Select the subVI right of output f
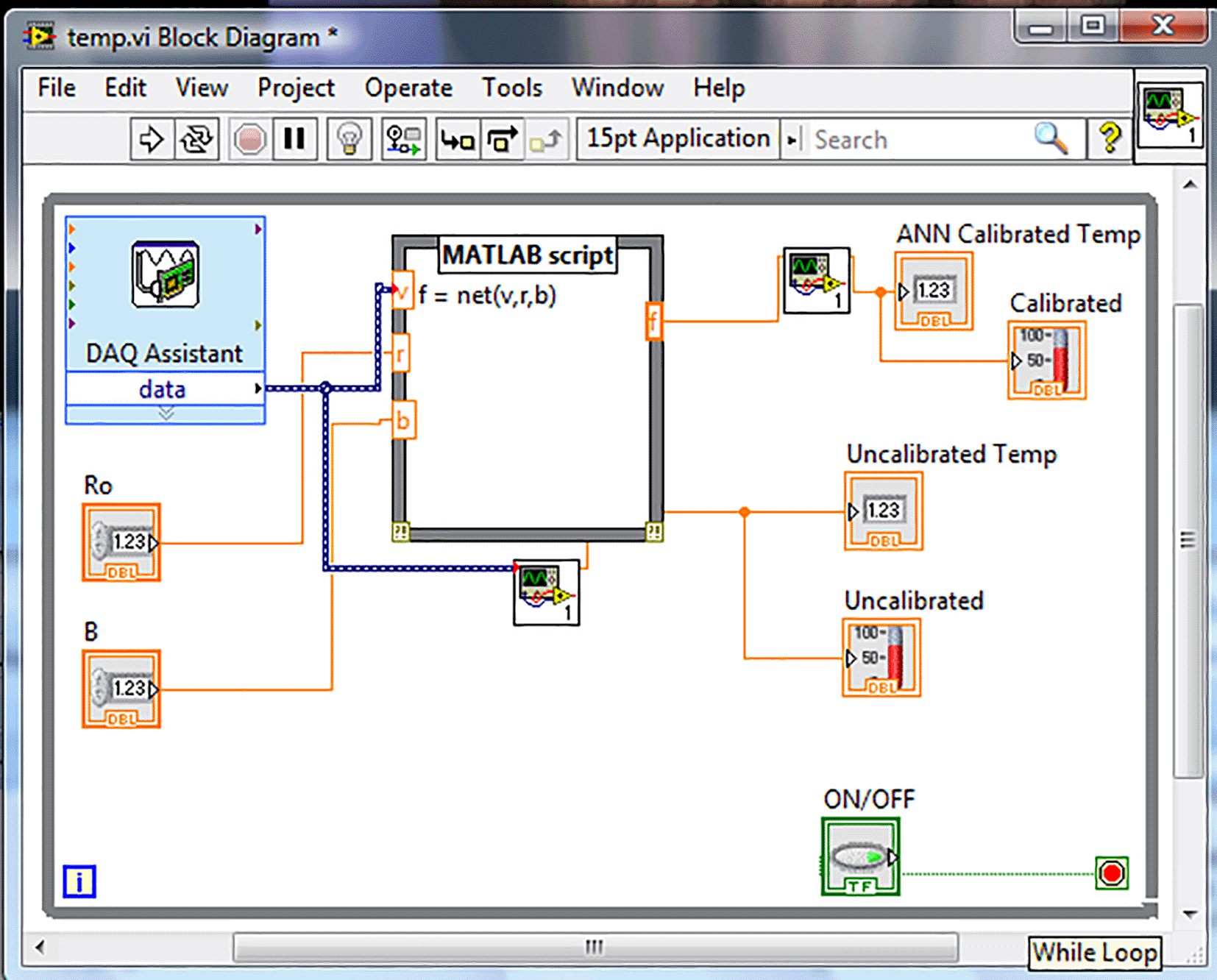This screenshot has height=980, width=1217. [x=817, y=280]
